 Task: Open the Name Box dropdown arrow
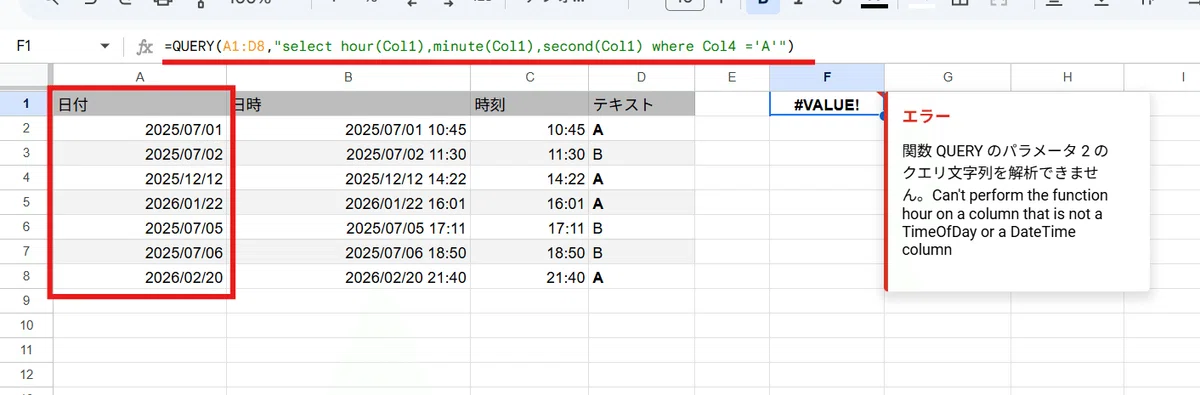tap(105, 46)
